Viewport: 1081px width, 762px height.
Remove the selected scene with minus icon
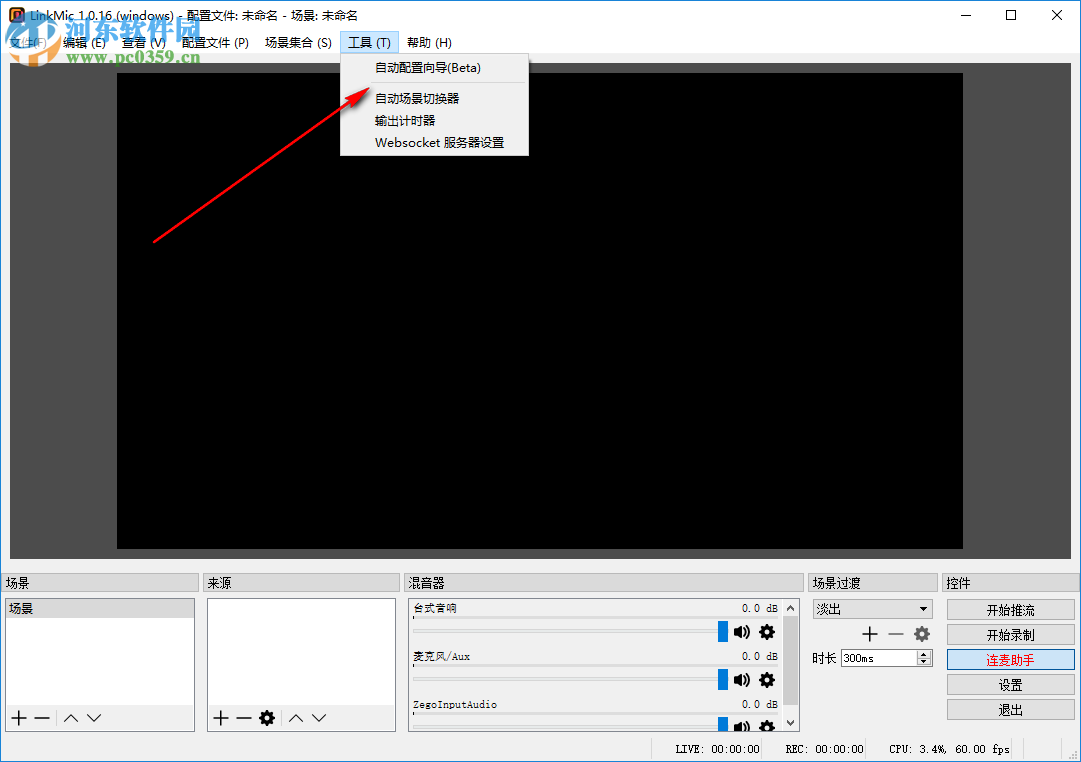(42, 718)
